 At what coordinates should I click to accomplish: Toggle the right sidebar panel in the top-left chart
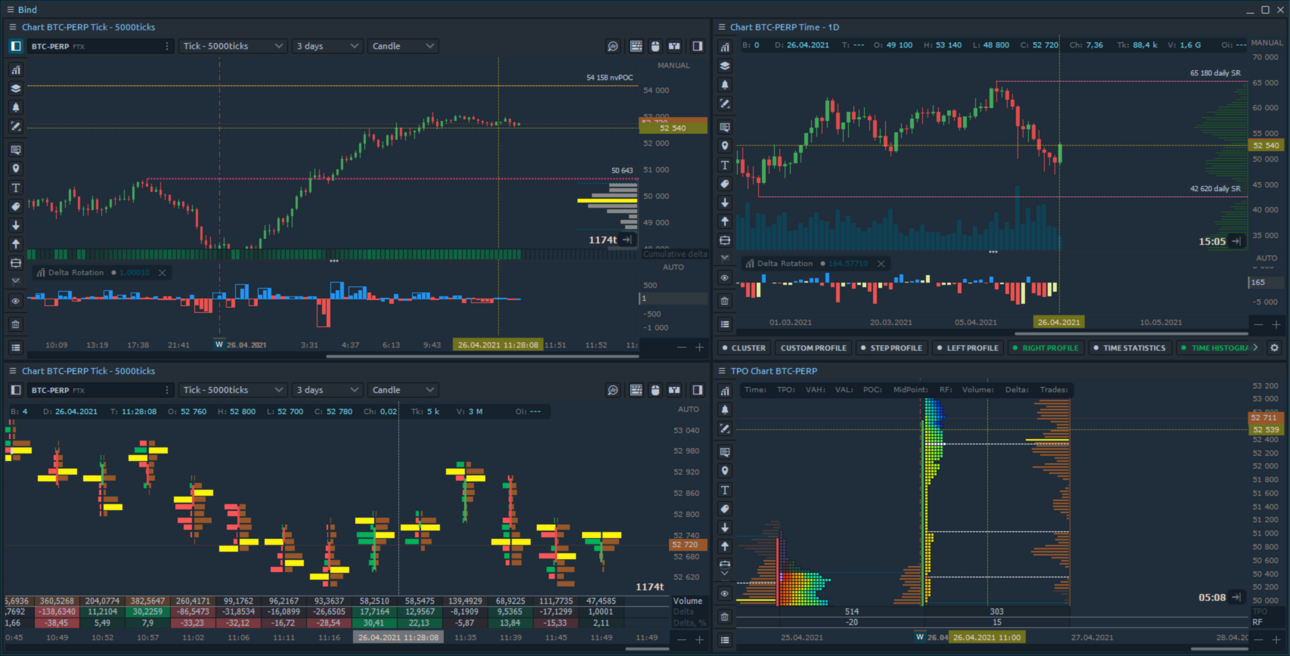point(697,46)
